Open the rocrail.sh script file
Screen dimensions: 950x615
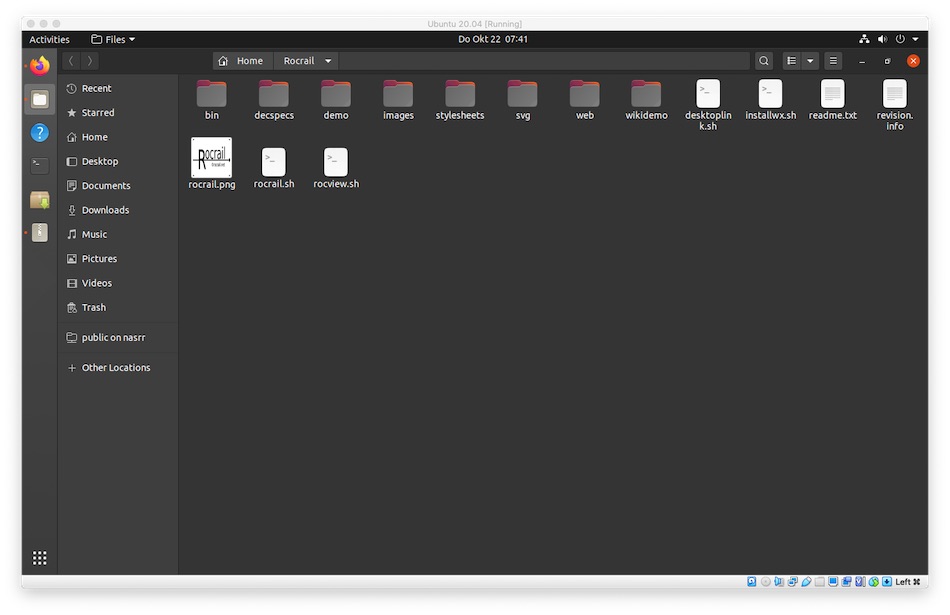pyautogui.click(x=273, y=163)
